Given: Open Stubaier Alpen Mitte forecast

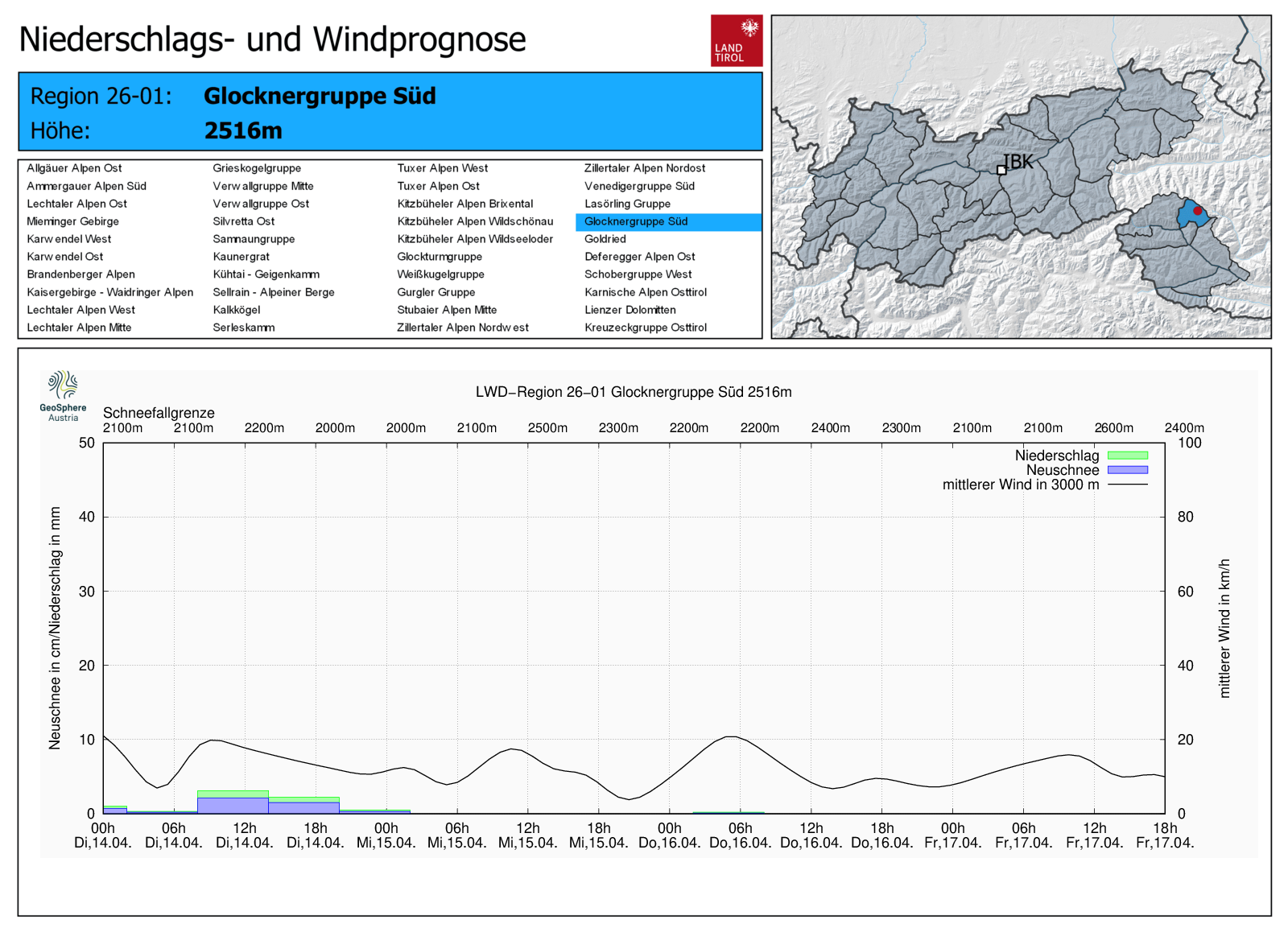Looking at the screenshot, I should tap(447, 310).
